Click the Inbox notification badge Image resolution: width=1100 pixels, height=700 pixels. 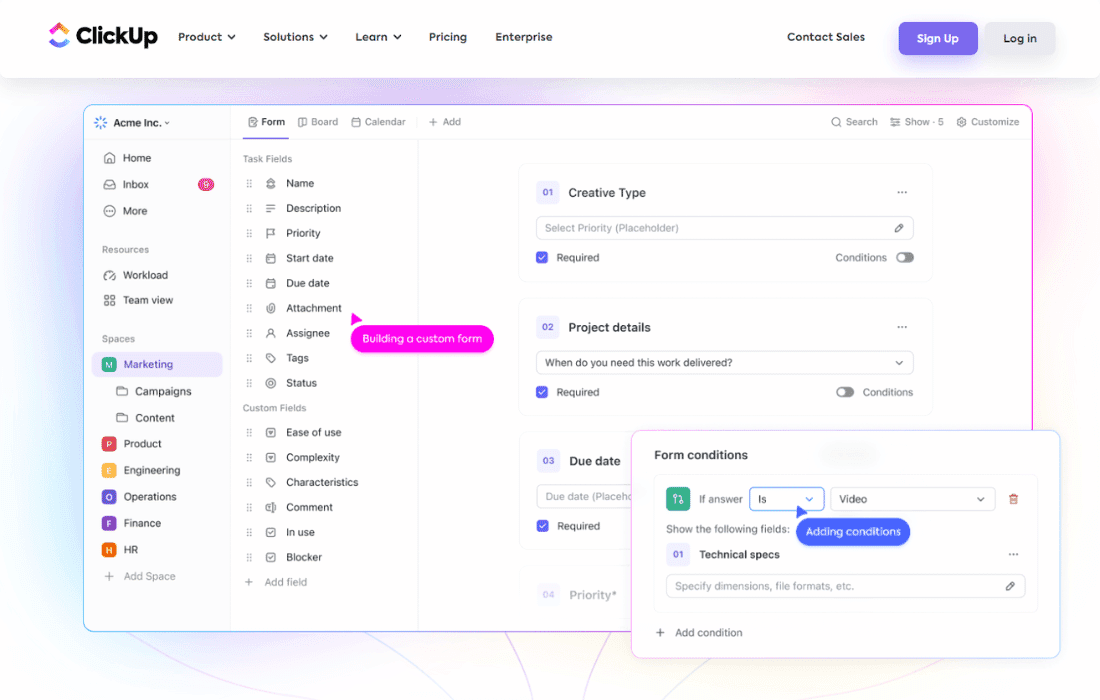coord(206,184)
